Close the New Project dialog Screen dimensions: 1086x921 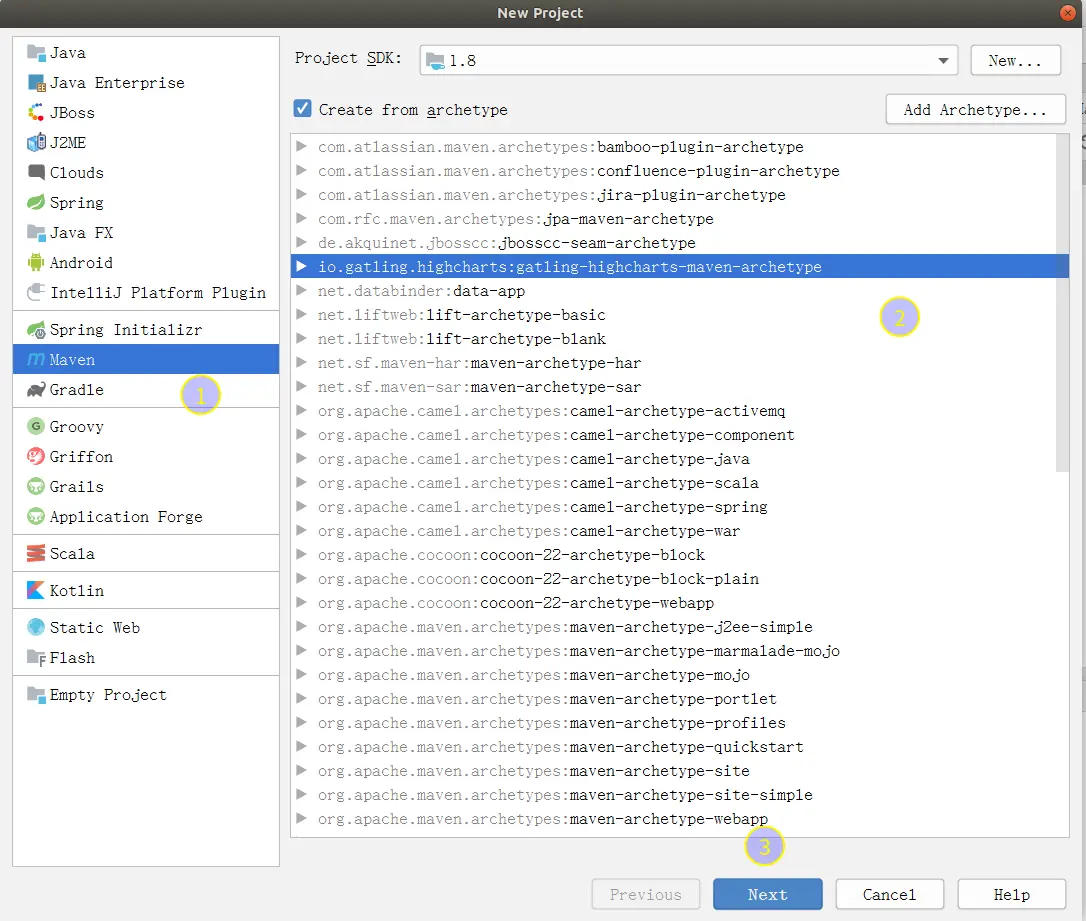coord(1067,12)
